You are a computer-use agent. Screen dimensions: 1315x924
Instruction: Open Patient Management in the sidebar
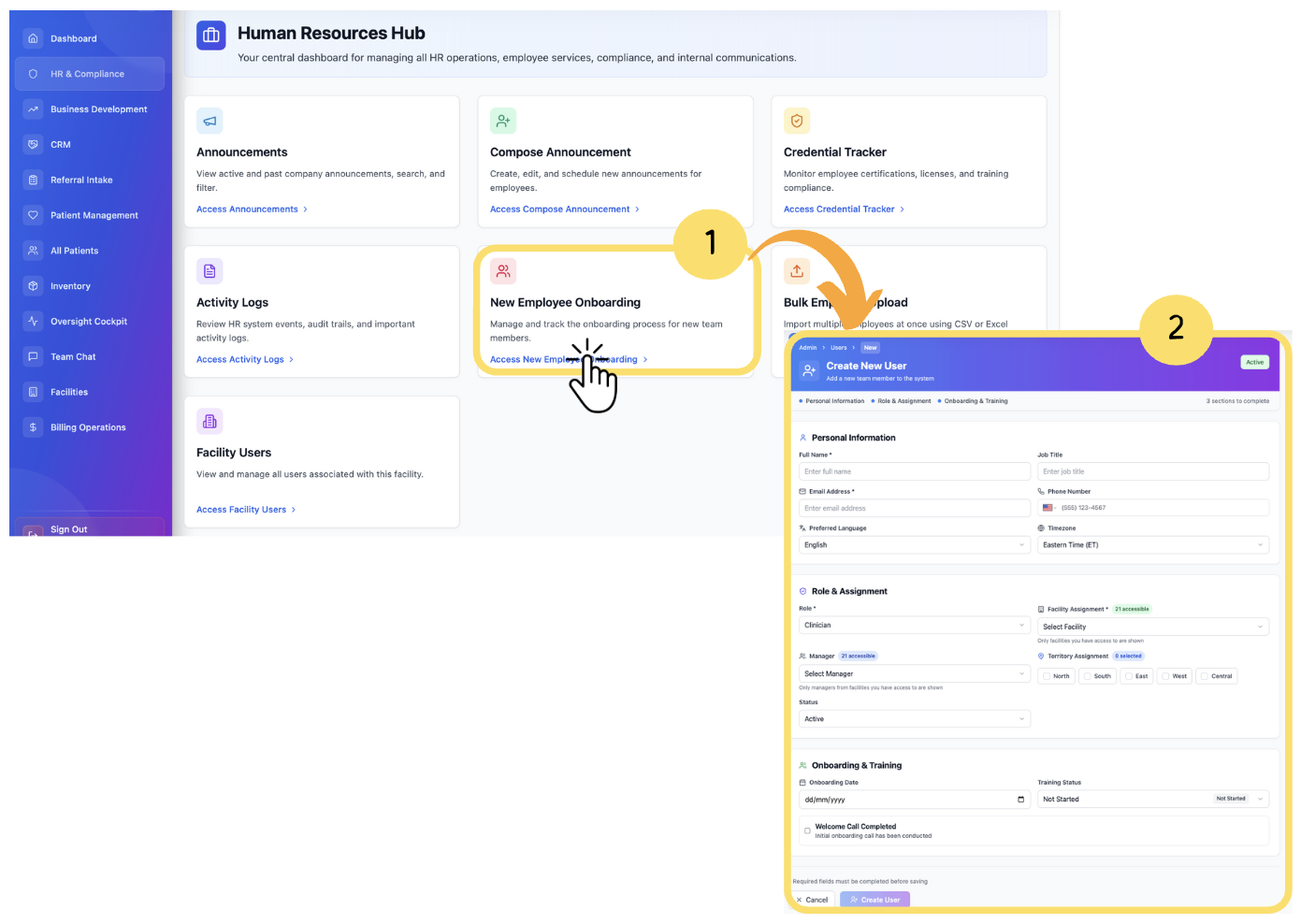pos(94,215)
